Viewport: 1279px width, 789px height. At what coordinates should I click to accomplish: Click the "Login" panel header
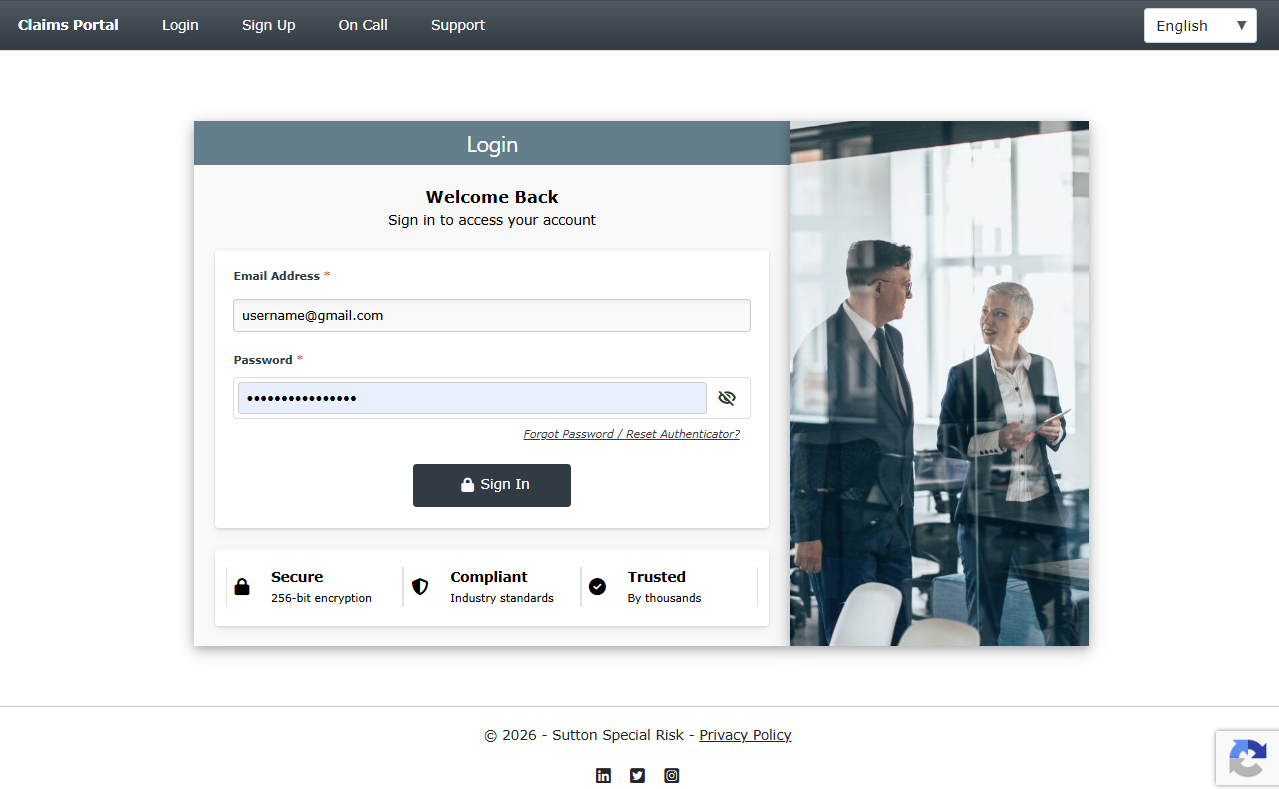pos(492,143)
